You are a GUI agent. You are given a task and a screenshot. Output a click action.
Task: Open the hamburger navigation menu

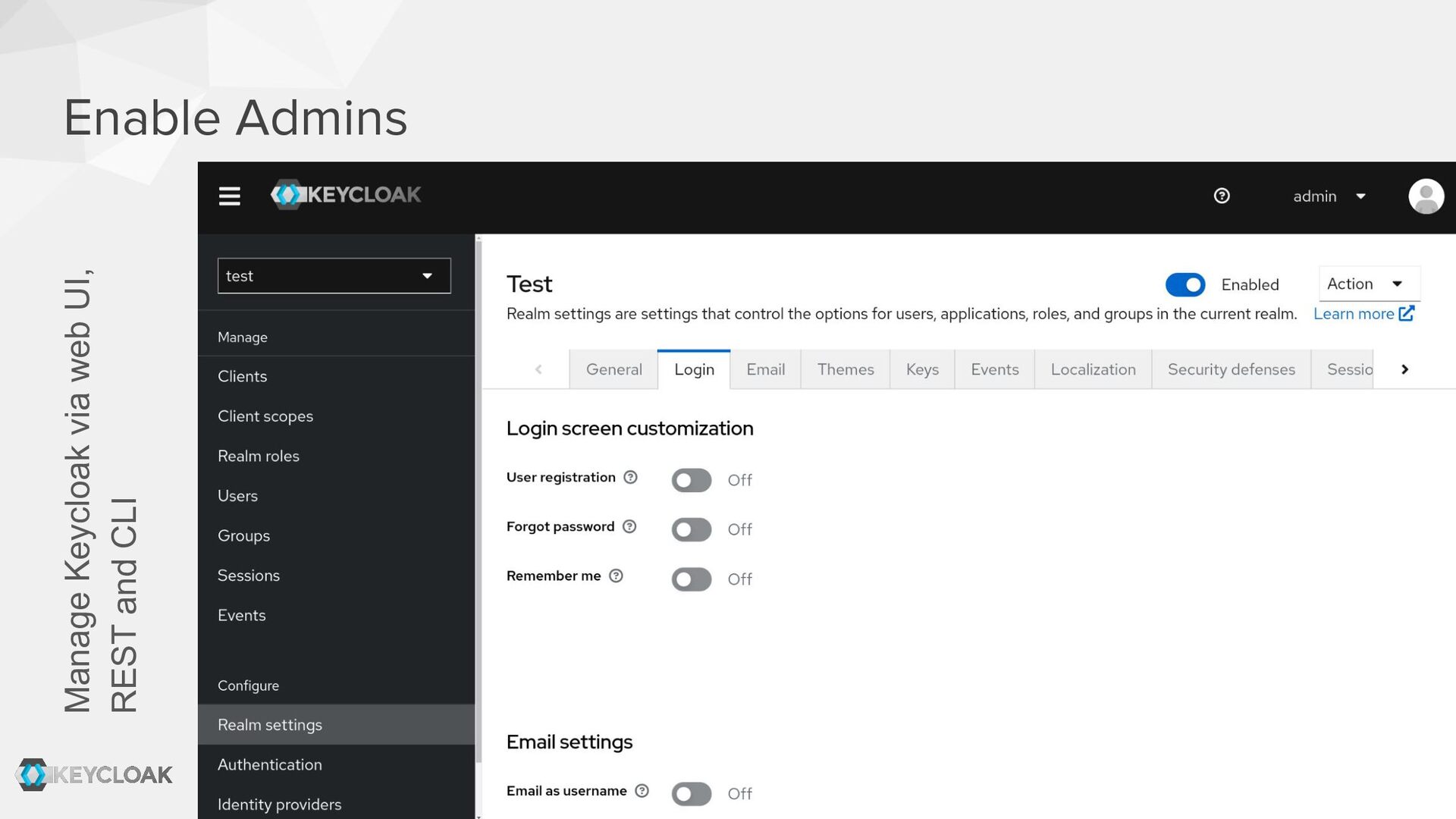(229, 196)
